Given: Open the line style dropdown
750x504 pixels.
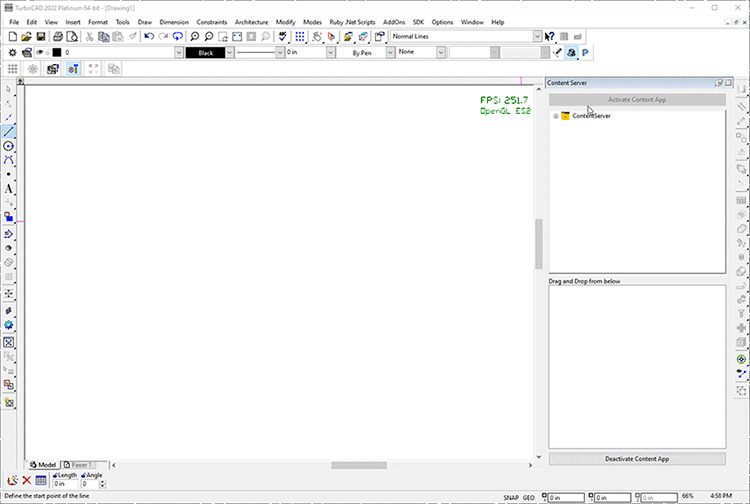Looking at the screenshot, I should [280, 53].
